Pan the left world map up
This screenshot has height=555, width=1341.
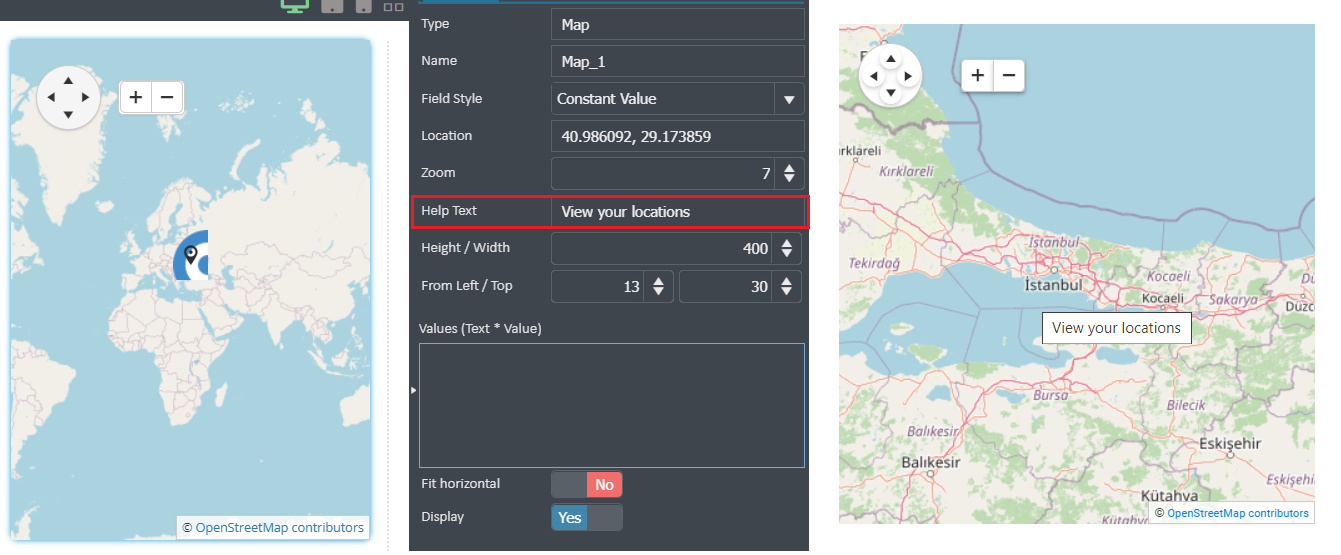point(68,81)
